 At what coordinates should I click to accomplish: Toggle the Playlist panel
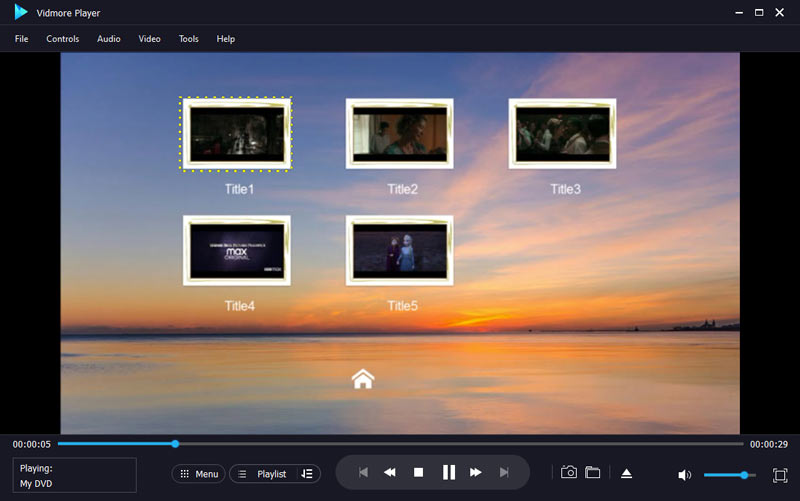click(x=265, y=474)
